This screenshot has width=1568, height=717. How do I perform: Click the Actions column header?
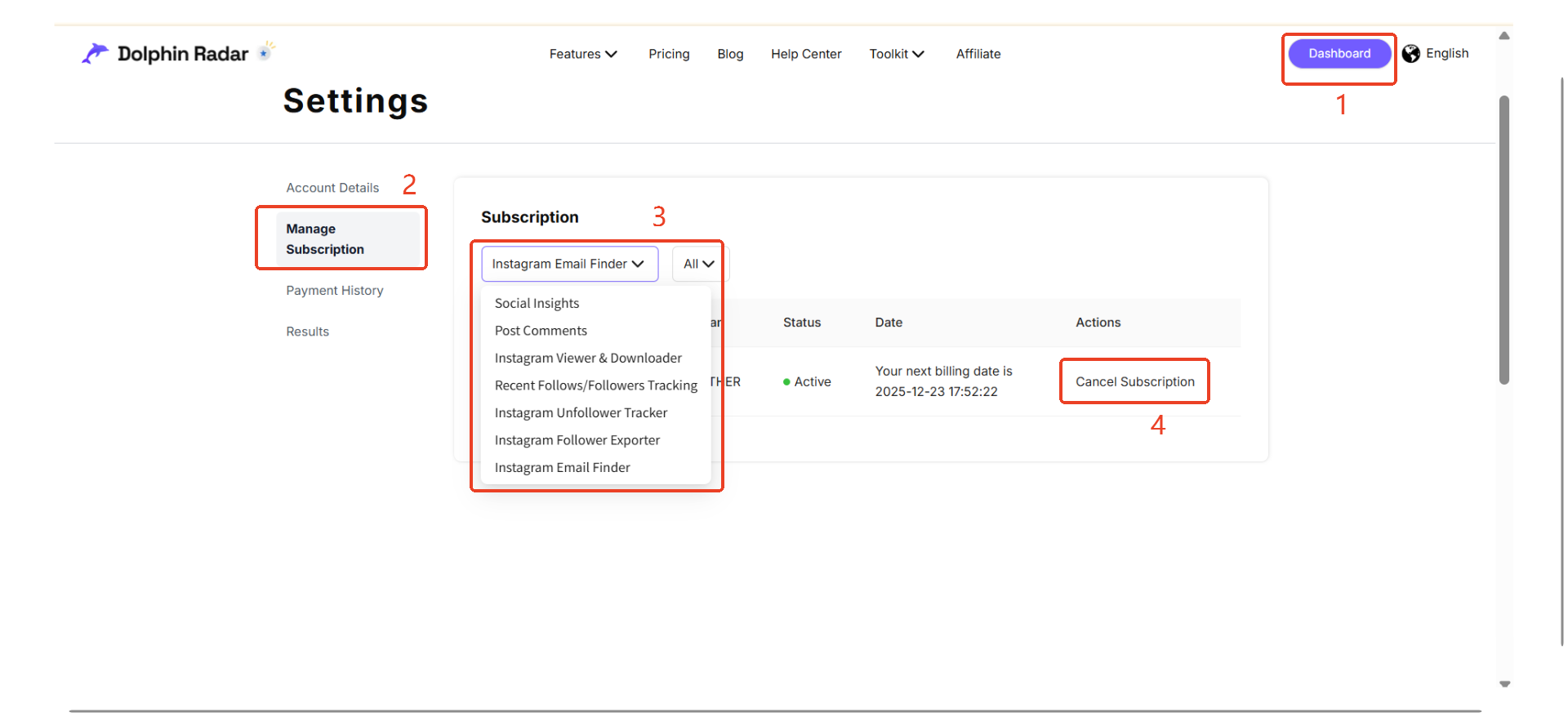(1098, 323)
